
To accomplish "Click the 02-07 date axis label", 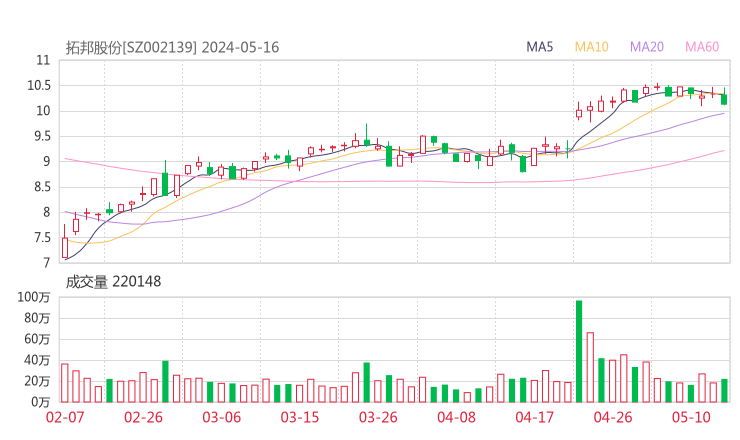I will click(x=65, y=417).
